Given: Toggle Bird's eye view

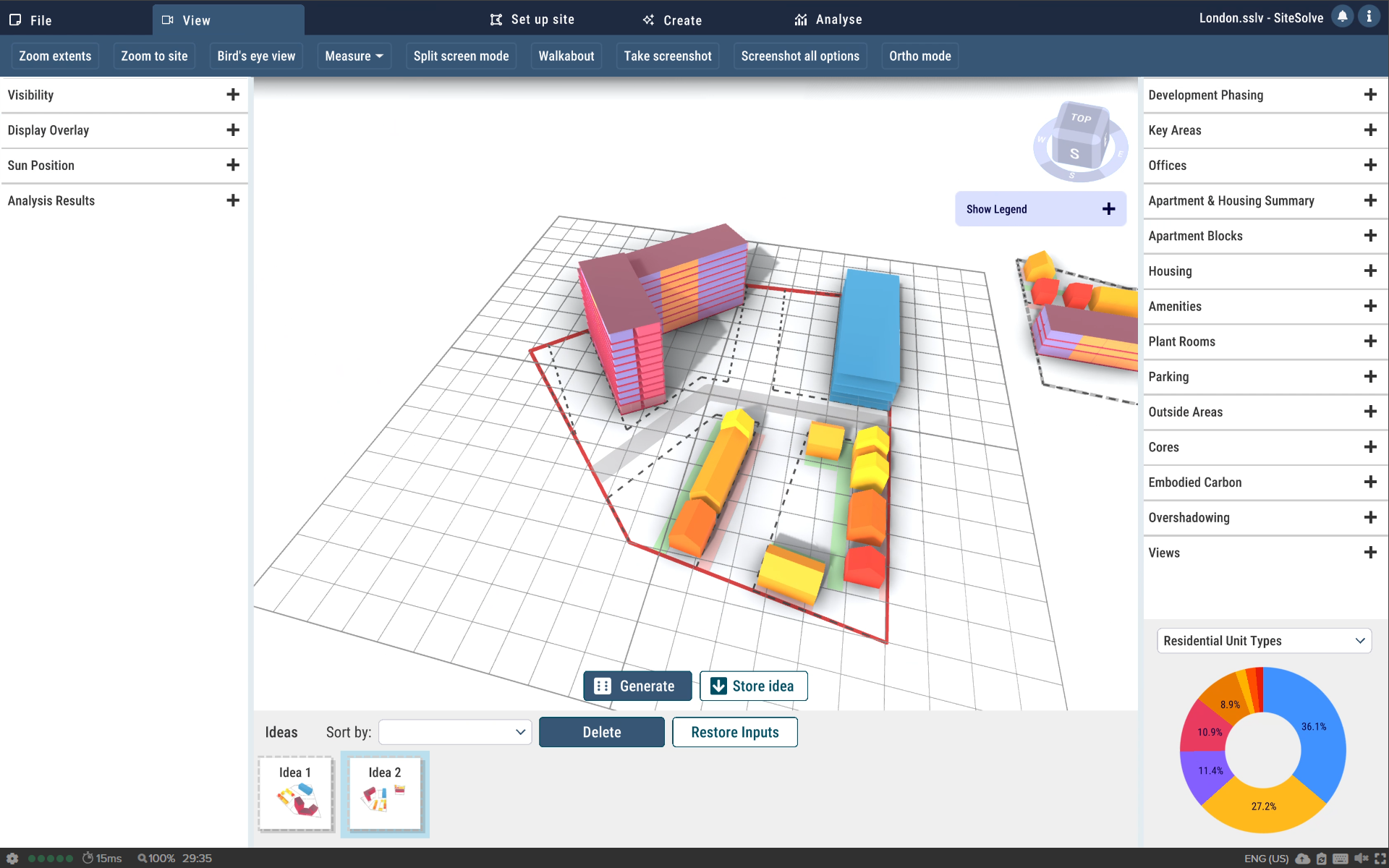Looking at the screenshot, I should pyautogui.click(x=256, y=56).
